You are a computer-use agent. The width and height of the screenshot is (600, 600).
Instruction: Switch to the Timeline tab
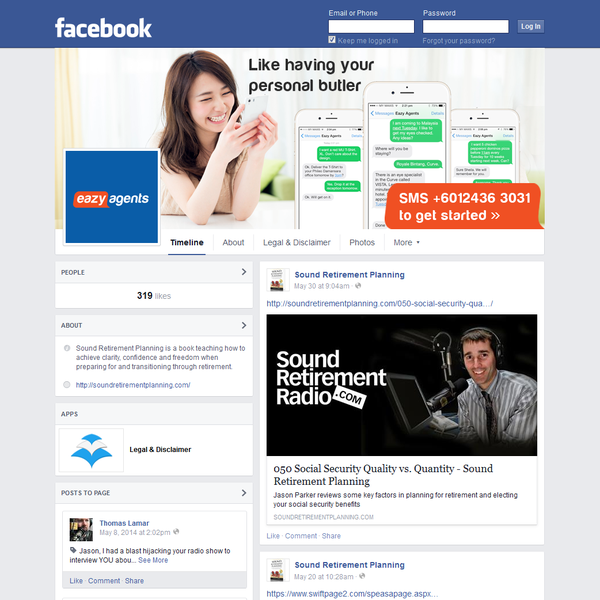[x=187, y=243]
